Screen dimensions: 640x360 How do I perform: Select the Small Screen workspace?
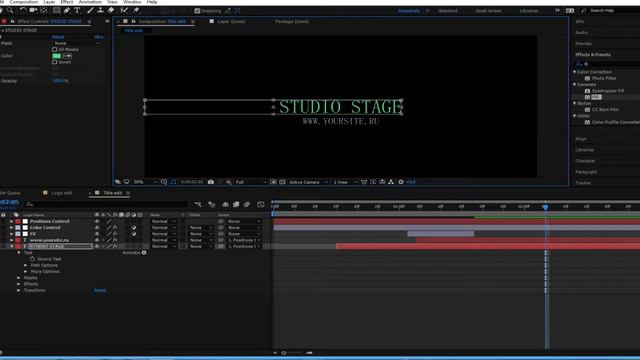click(489, 11)
